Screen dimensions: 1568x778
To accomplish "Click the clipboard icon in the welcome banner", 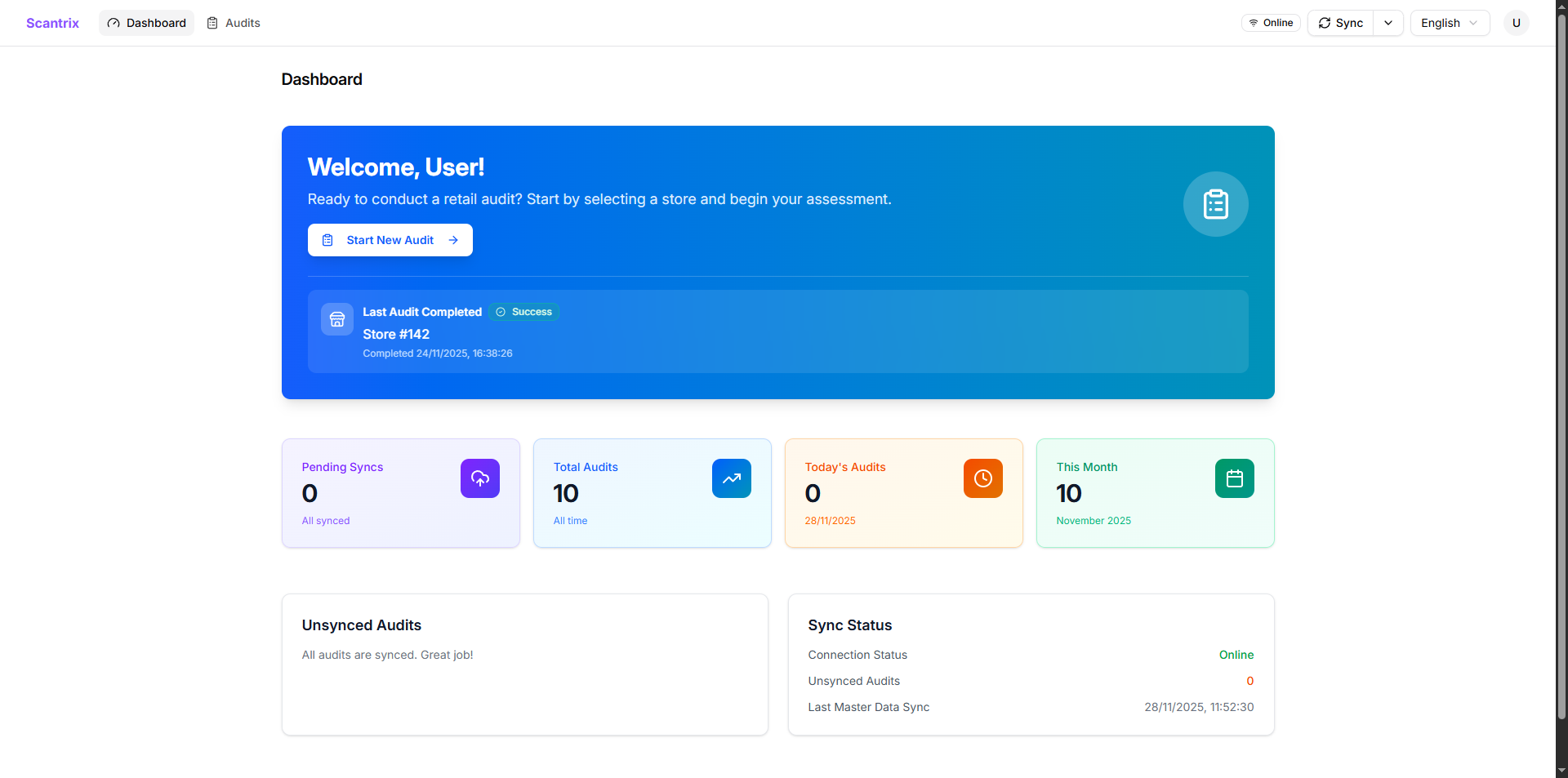I will click(1215, 204).
